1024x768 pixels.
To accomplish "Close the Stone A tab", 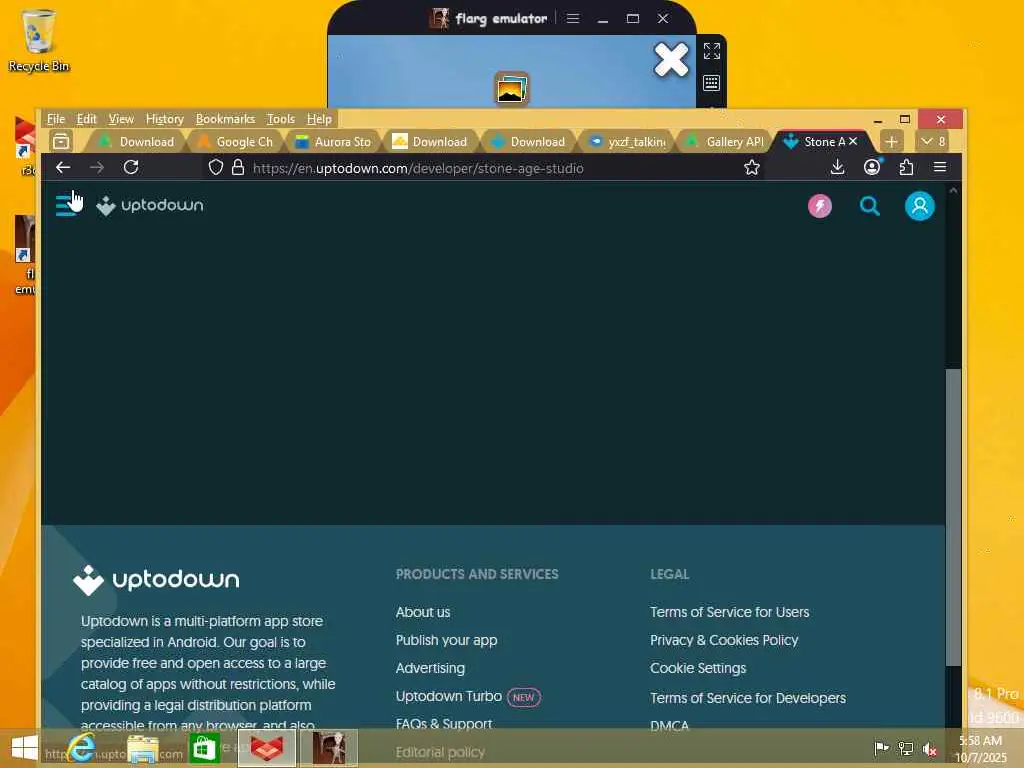I will 853,141.
